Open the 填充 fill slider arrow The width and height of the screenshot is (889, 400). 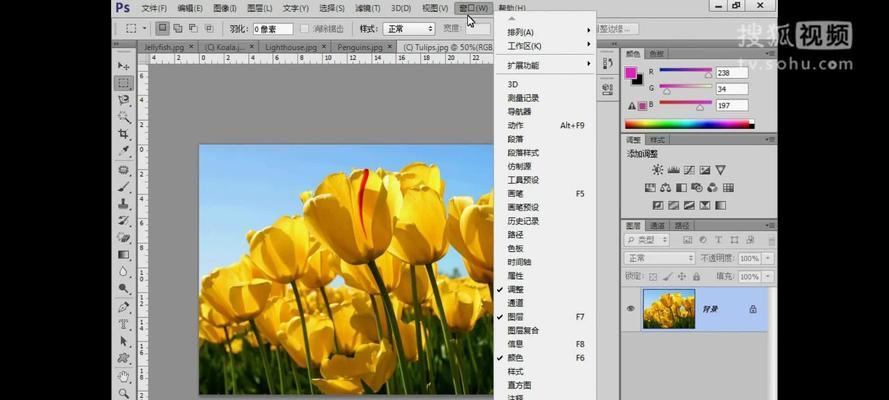[x=768, y=276]
